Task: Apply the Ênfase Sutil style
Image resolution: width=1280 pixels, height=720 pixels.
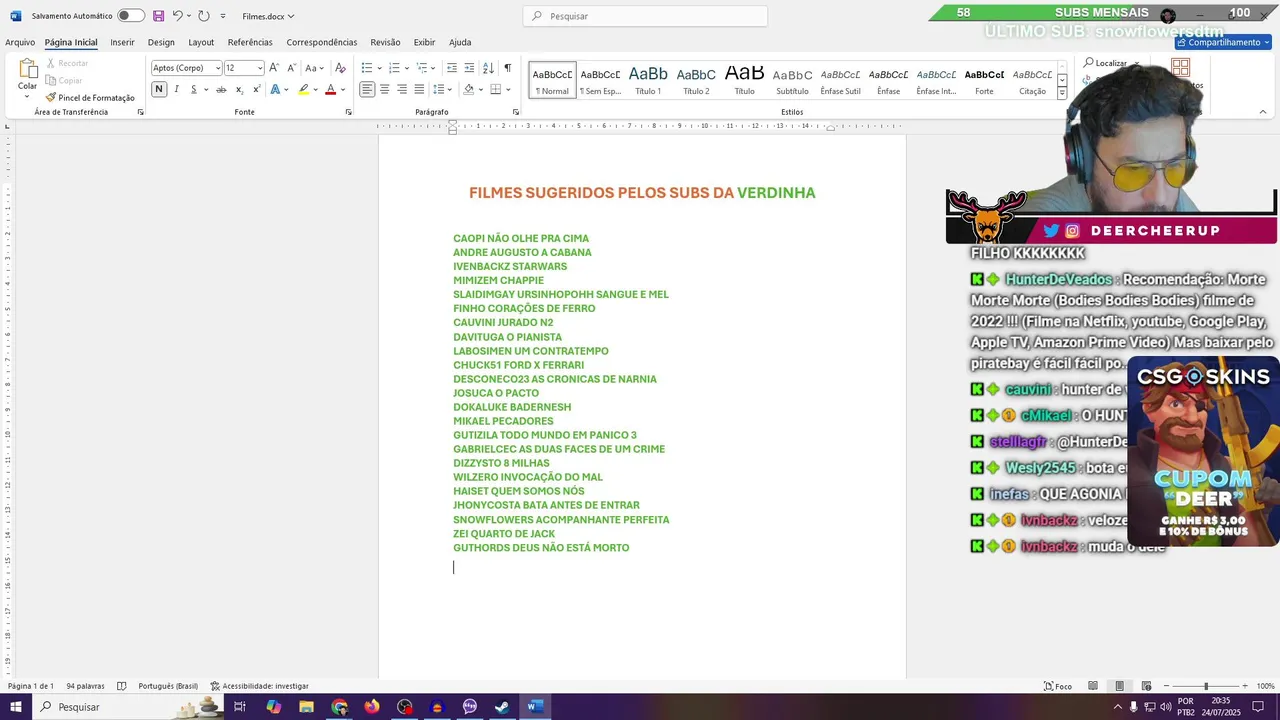Action: (840, 80)
